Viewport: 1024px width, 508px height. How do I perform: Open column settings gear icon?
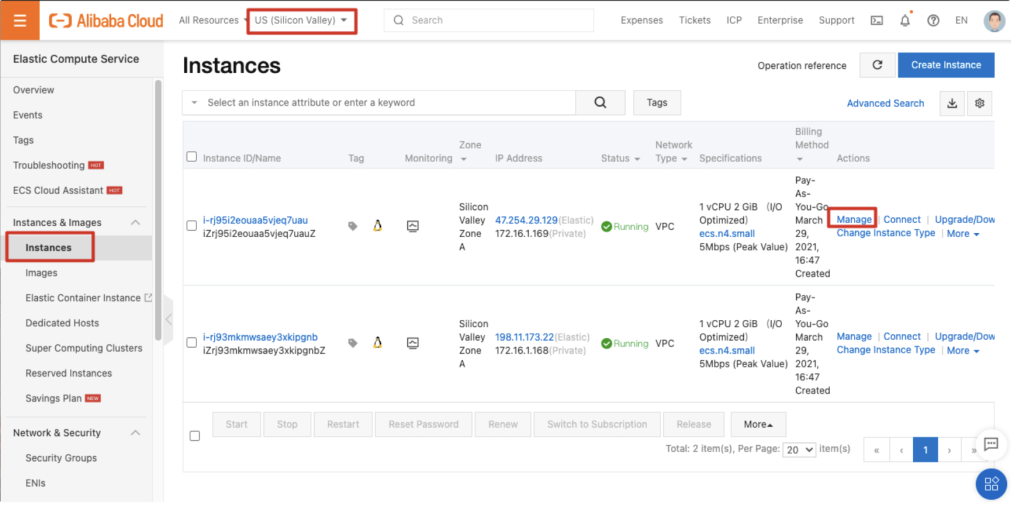click(980, 103)
